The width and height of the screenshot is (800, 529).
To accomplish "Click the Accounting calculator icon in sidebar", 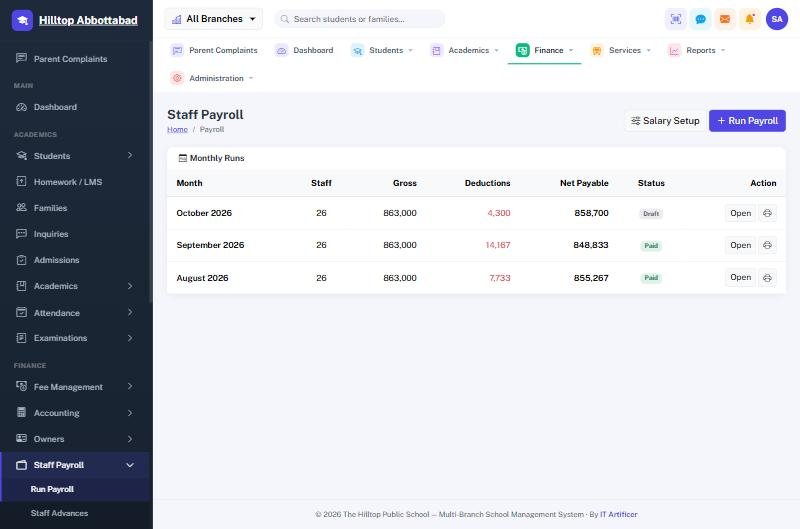I will 21,412.
